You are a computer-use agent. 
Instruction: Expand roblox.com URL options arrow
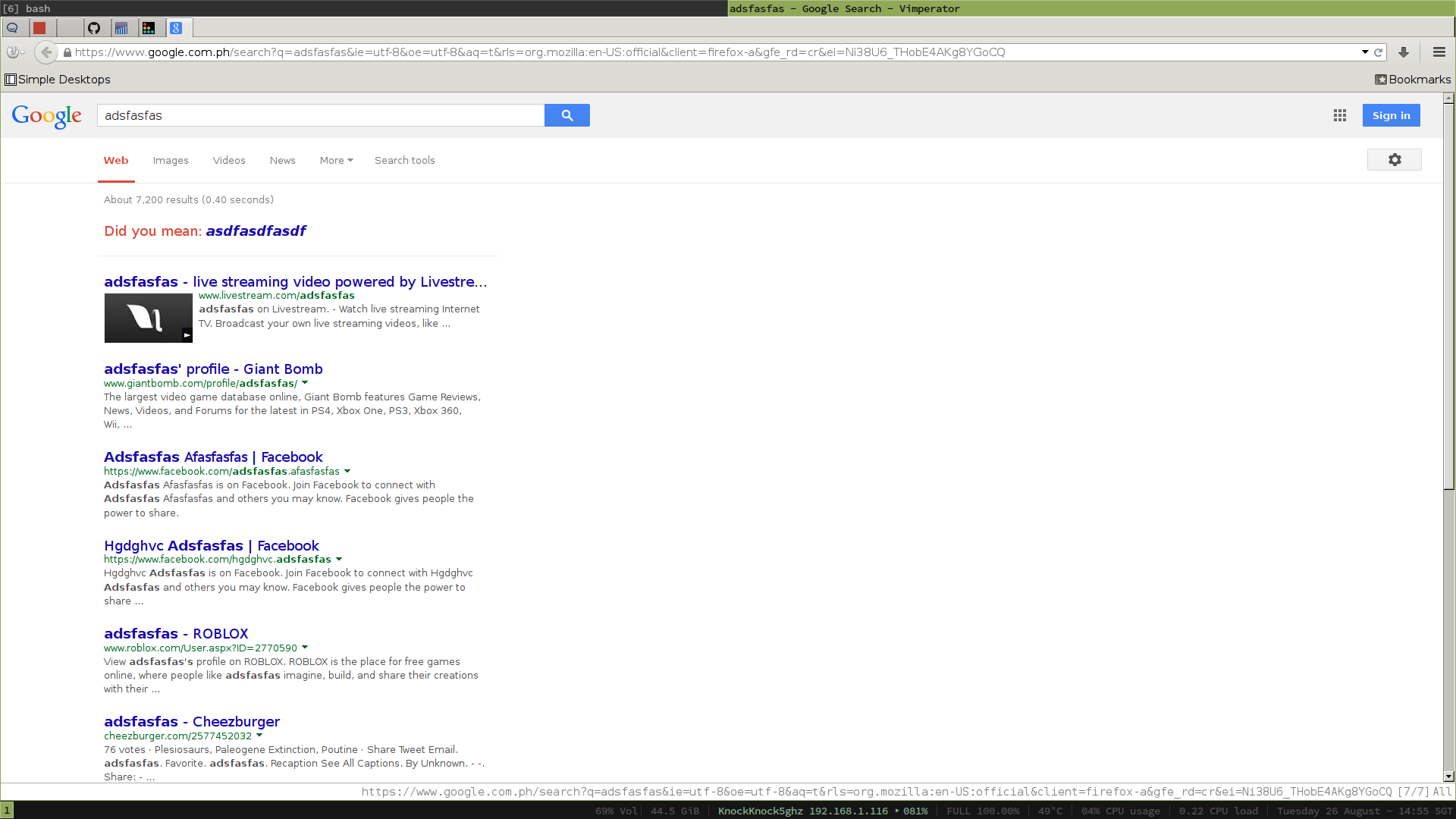305,648
